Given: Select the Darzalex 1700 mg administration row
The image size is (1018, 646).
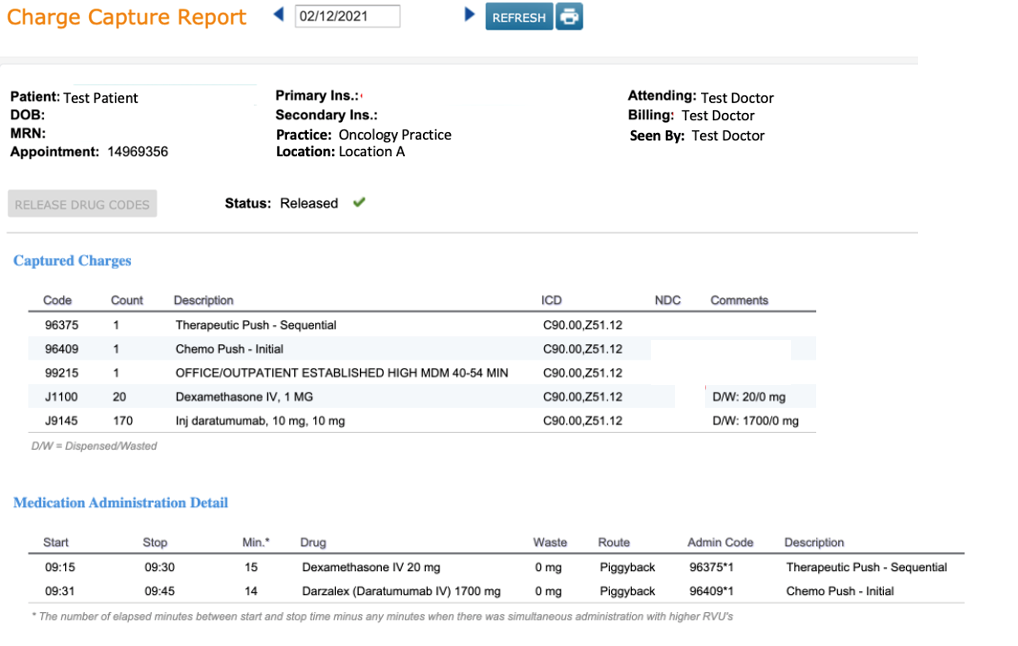Looking at the screenshot, I should point(401,591).
